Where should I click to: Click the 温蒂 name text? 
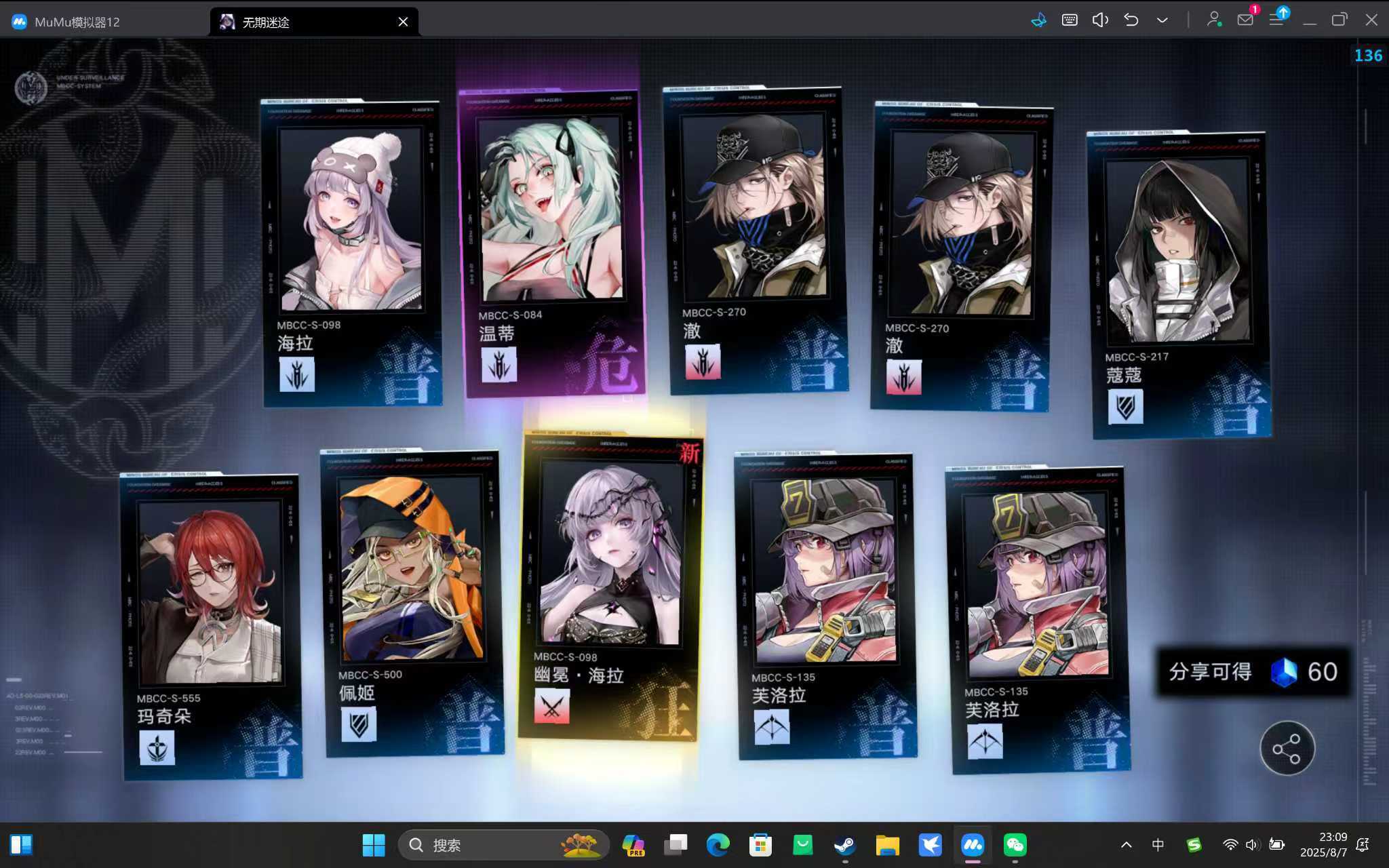497,334
